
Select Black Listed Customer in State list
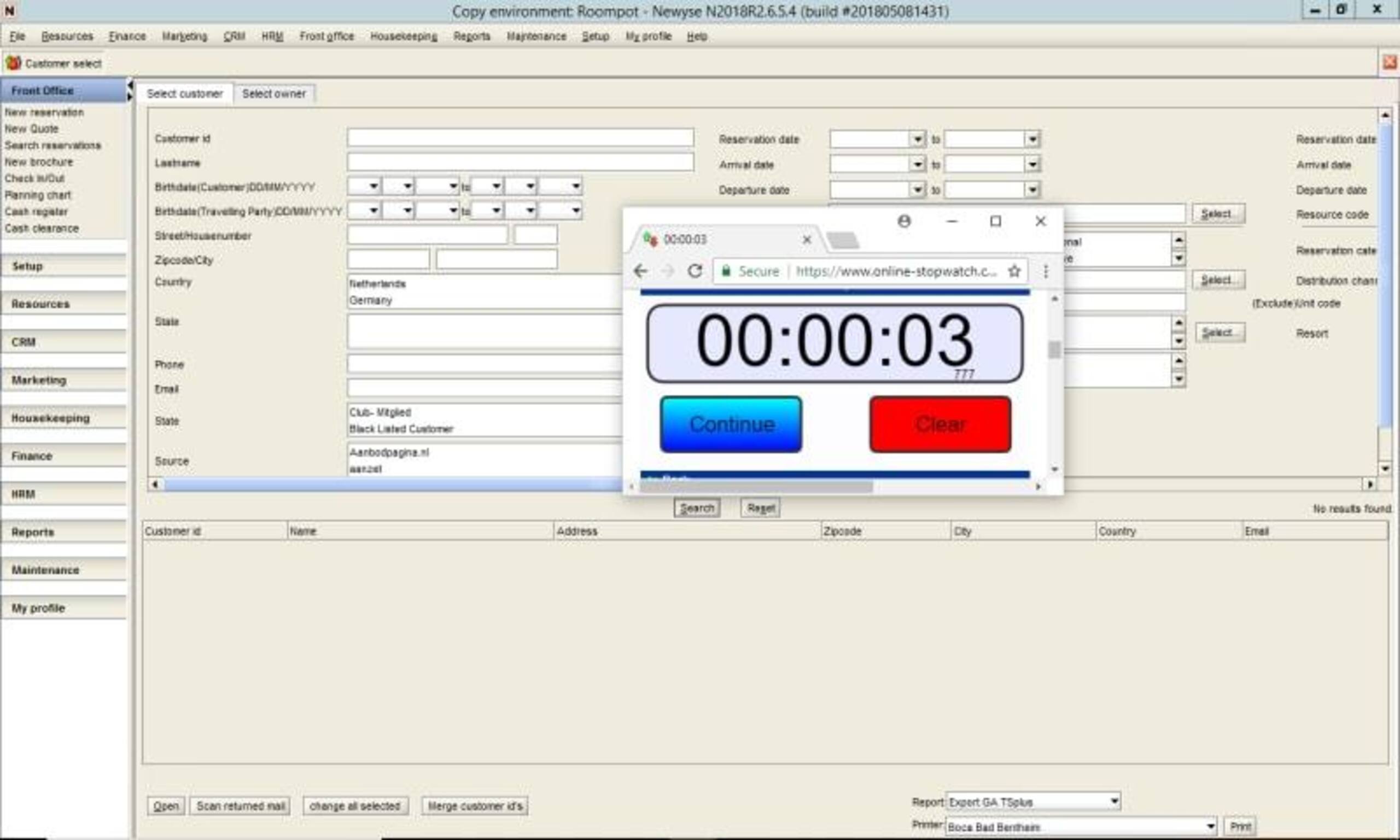click(x=401, y=429)
